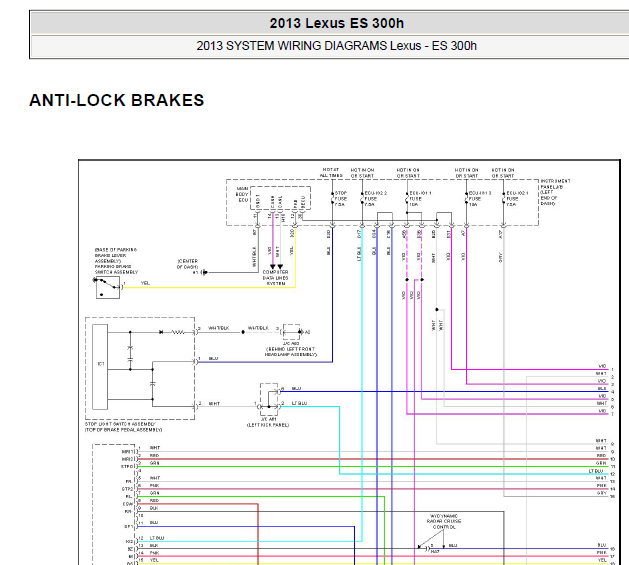Click the LT BLU label at connector pin 12
Image resolution: width=629 pixels, height=565 pixels.
[x=157, y=538]
